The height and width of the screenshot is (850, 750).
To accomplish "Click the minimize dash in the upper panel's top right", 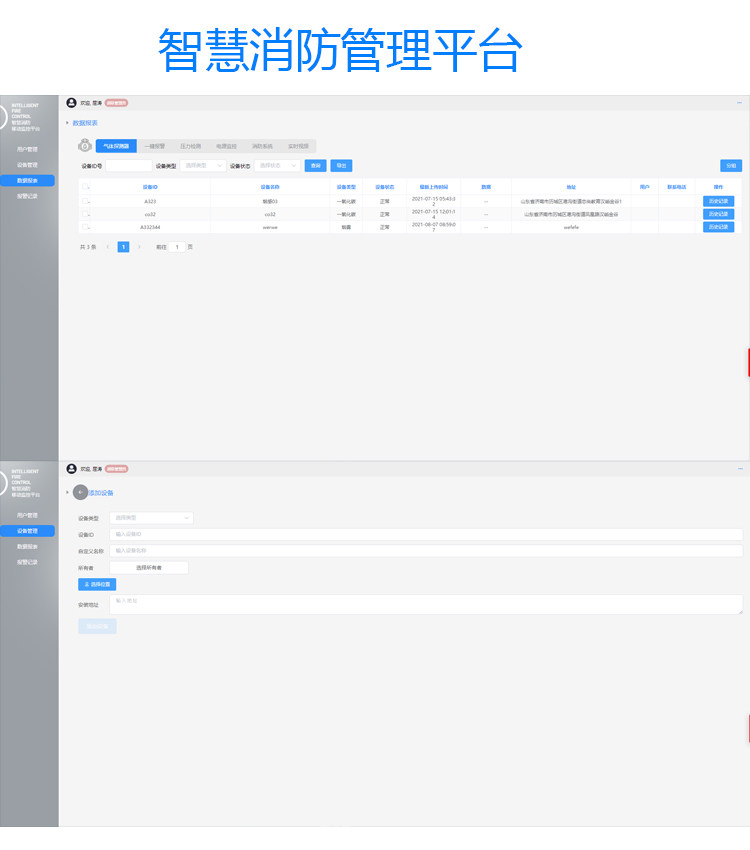I will 739,102.
